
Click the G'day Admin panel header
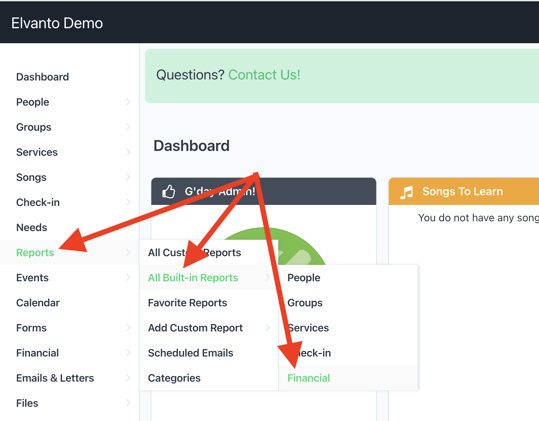(264, 191)
